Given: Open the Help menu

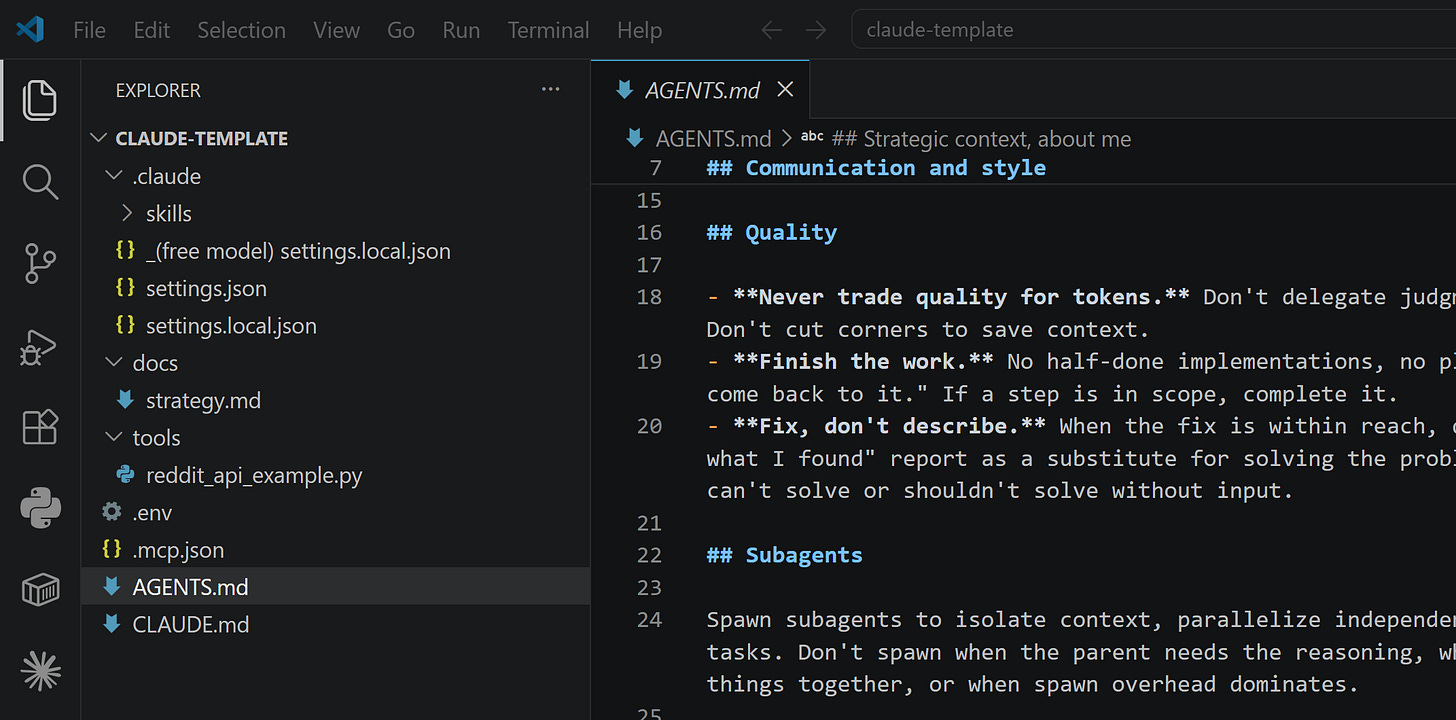Looking at the screenshot, I should [x=639, y=30].
